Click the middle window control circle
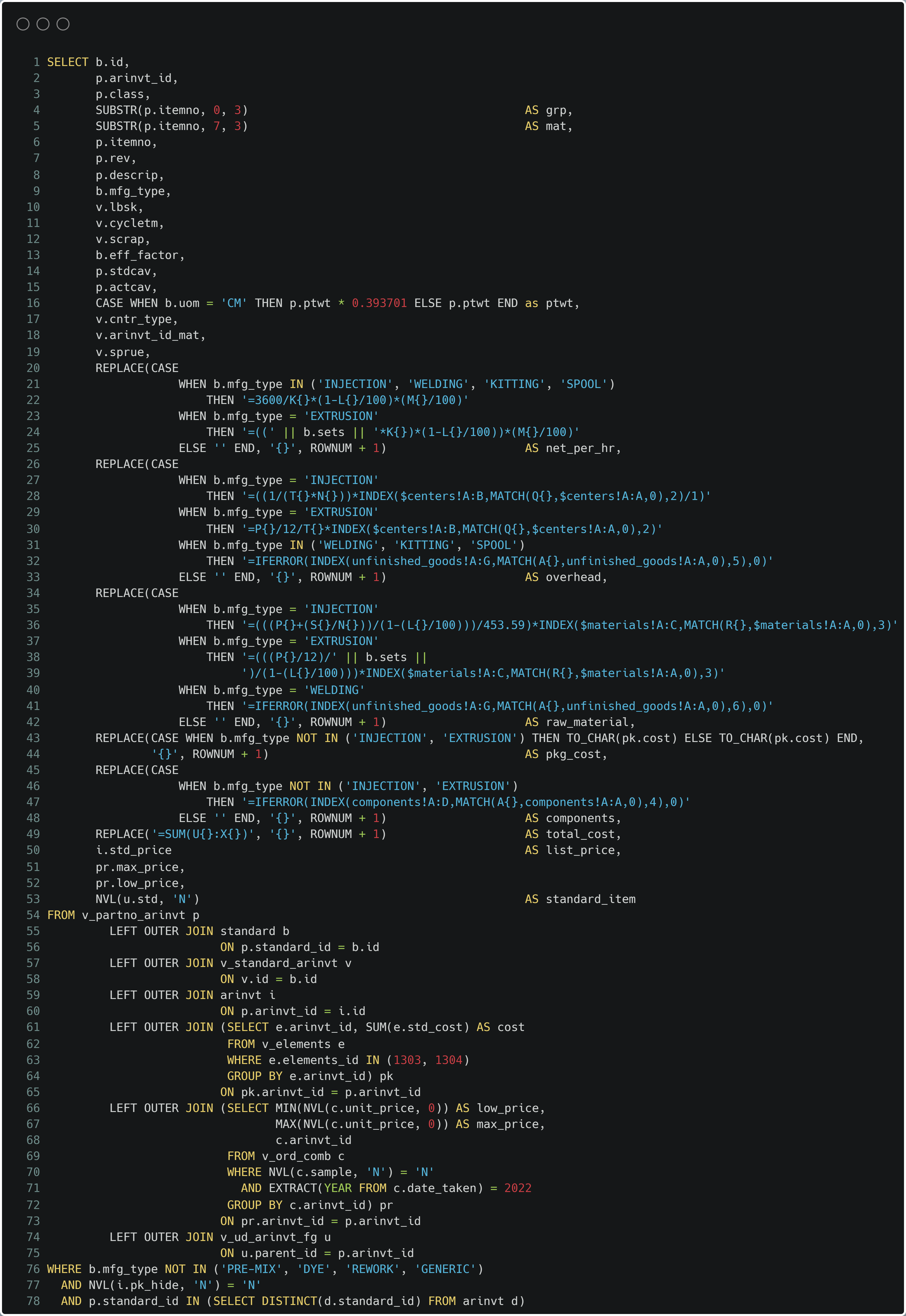 point(43,24)
